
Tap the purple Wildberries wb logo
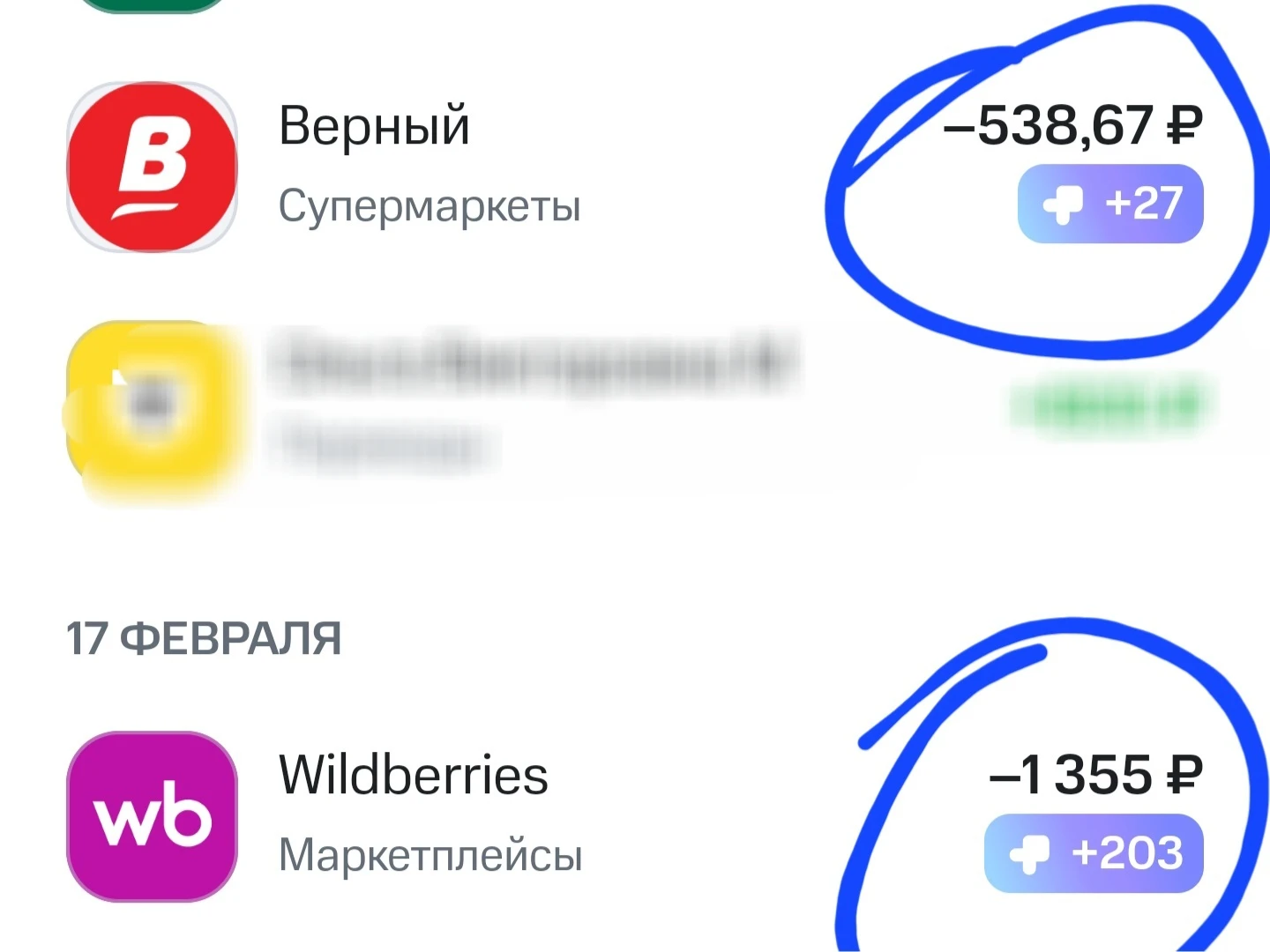(153, 816)
